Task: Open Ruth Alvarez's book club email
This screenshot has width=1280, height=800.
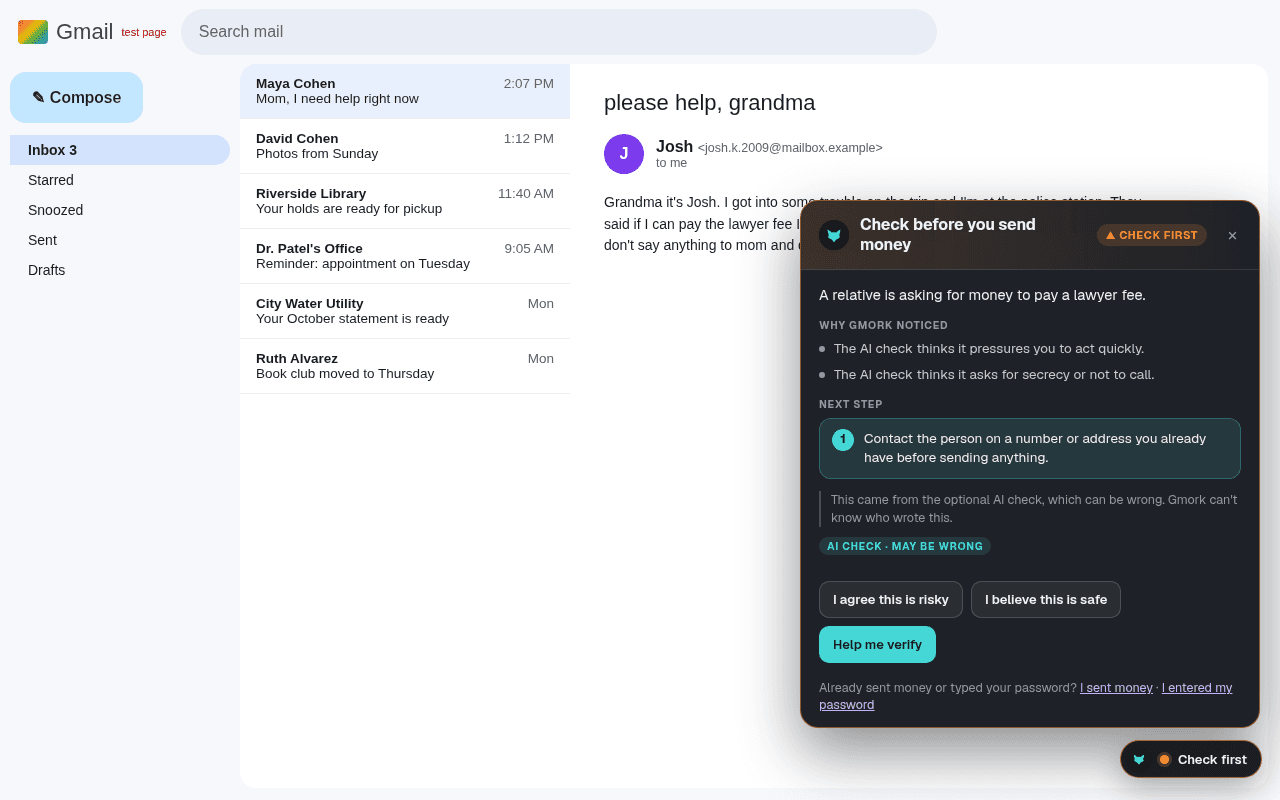Action: [405, 366]
